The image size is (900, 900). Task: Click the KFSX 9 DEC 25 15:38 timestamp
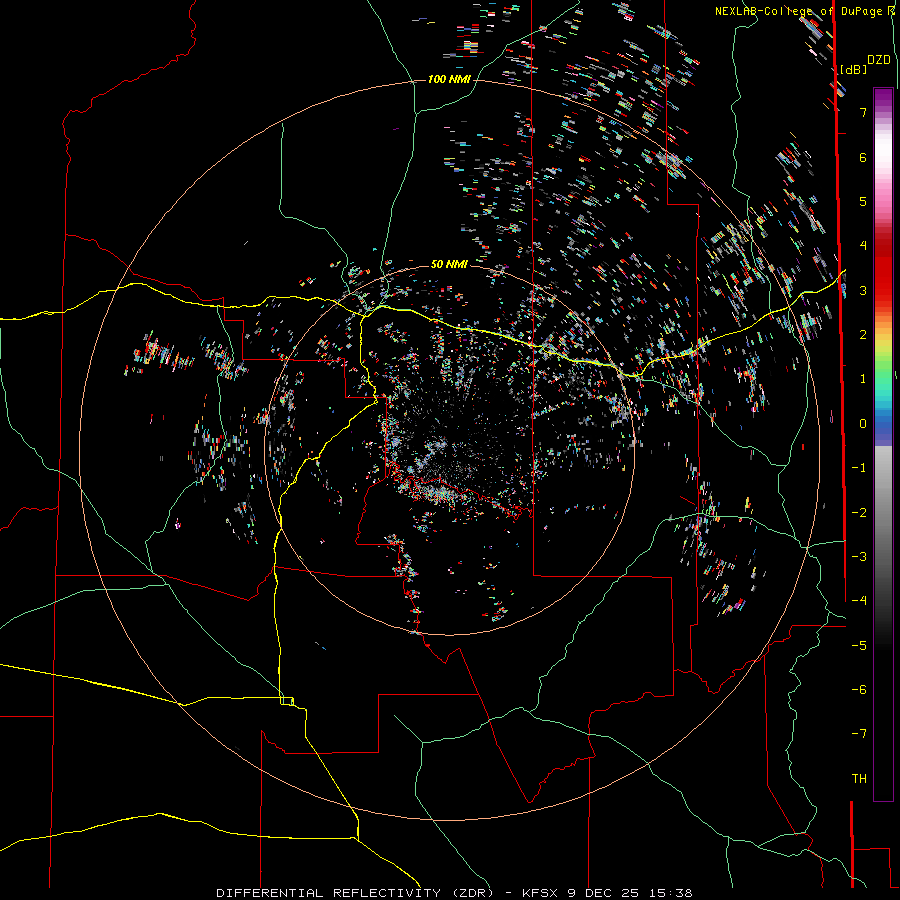tap(607, 893)
